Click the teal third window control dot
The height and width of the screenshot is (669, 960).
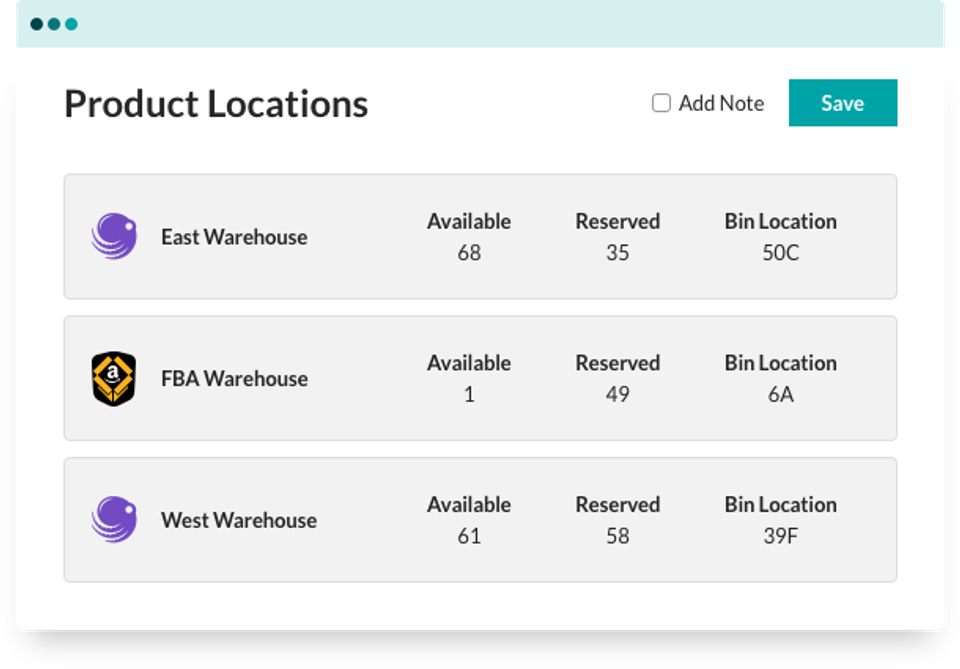pos(71,24)
